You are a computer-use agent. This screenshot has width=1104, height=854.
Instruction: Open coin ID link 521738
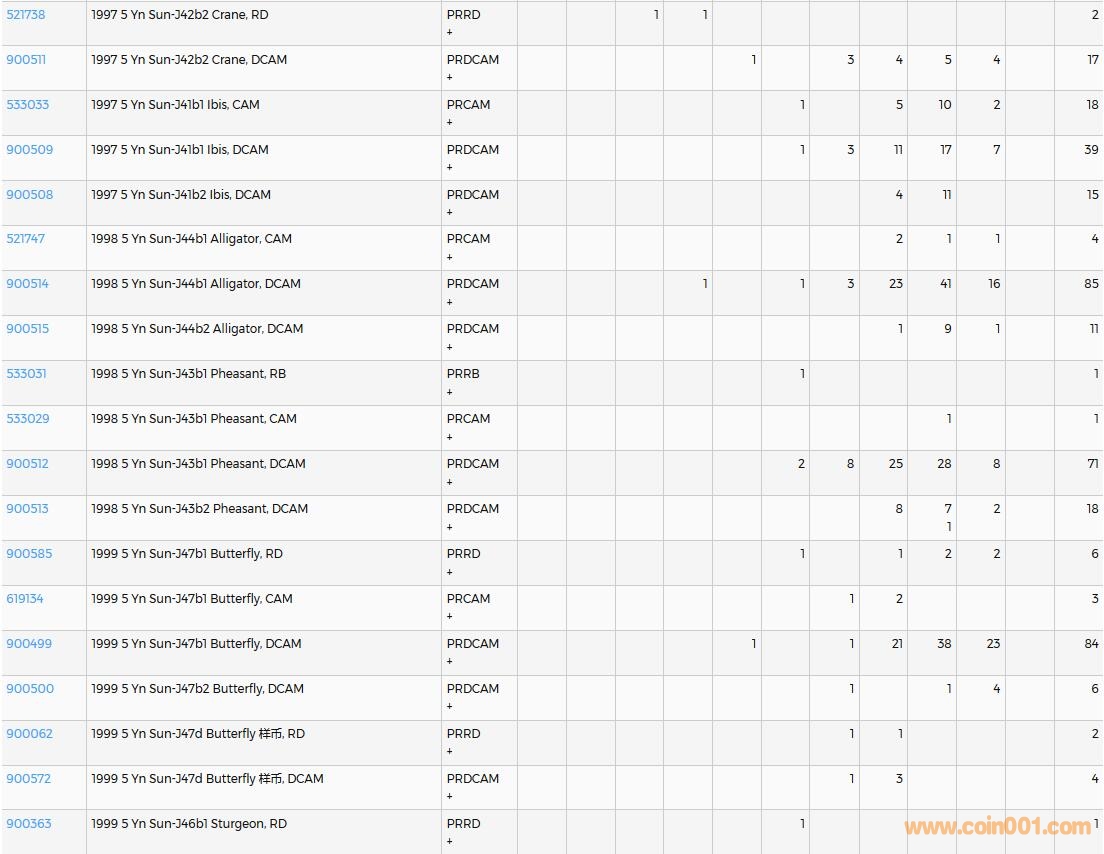[x=26, y=15]
